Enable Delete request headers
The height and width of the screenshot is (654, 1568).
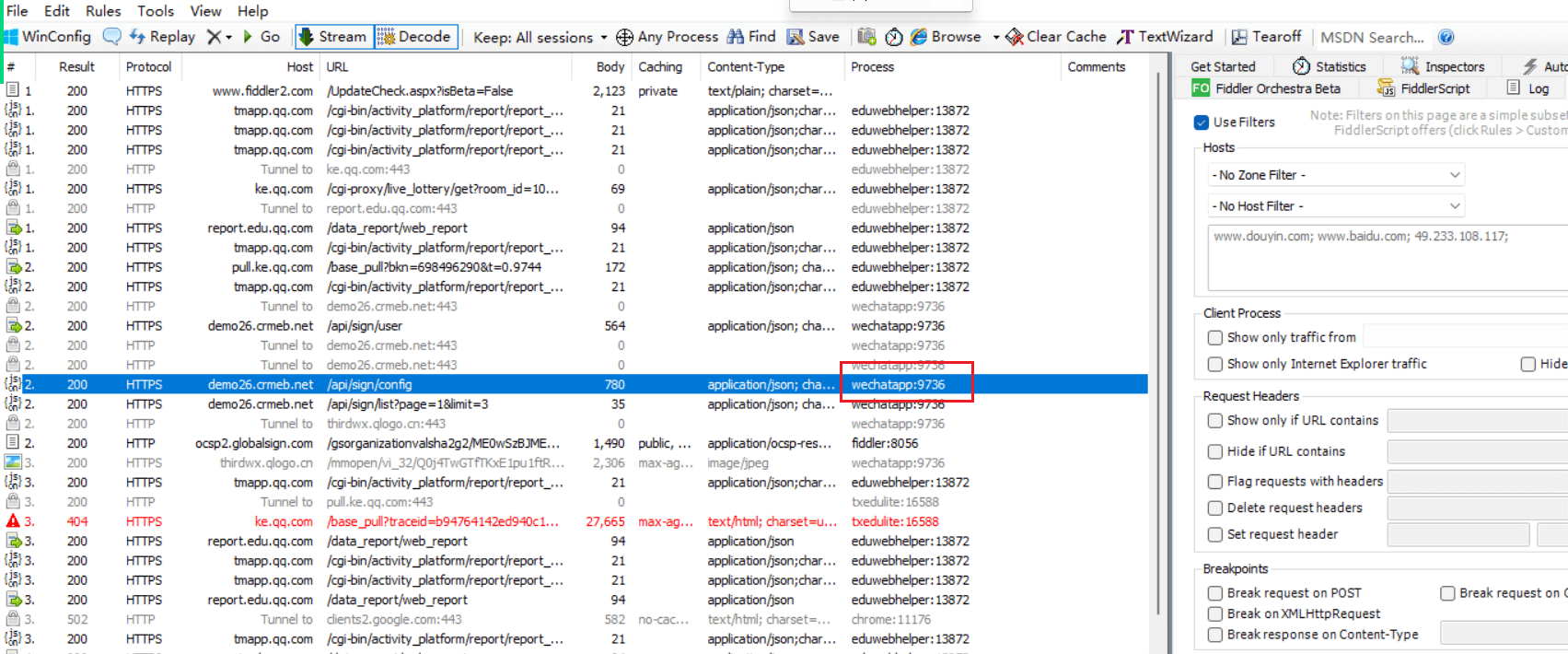click(x=1215, y=508)
